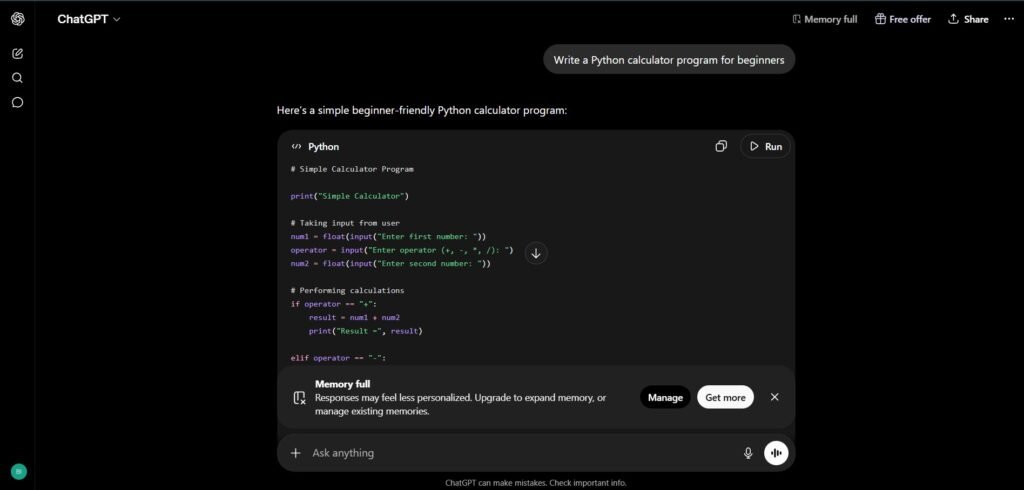
Task: Manage existing memories
Action: 665,397
